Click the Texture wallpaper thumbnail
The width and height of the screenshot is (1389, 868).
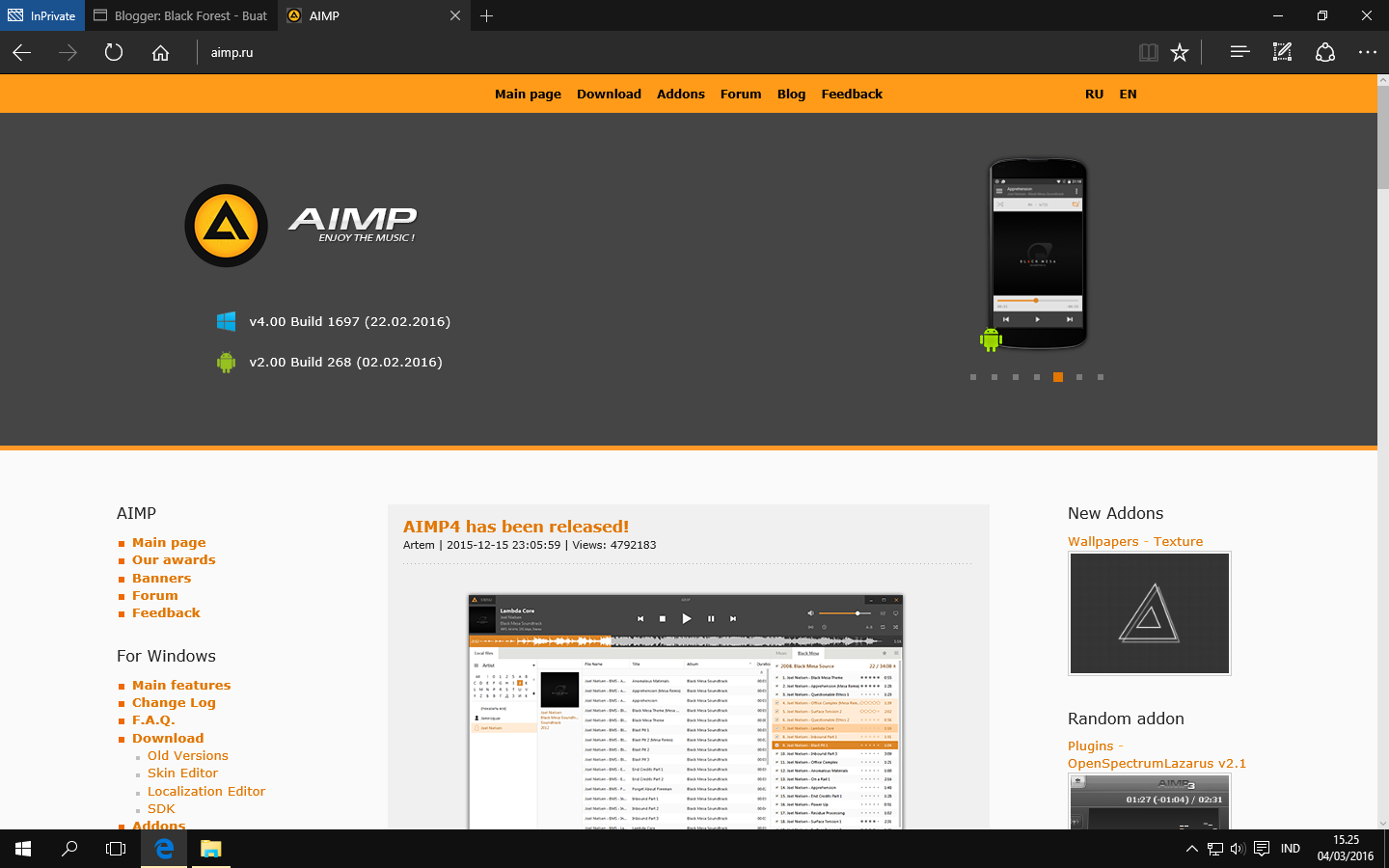(x=1150, y=613)
